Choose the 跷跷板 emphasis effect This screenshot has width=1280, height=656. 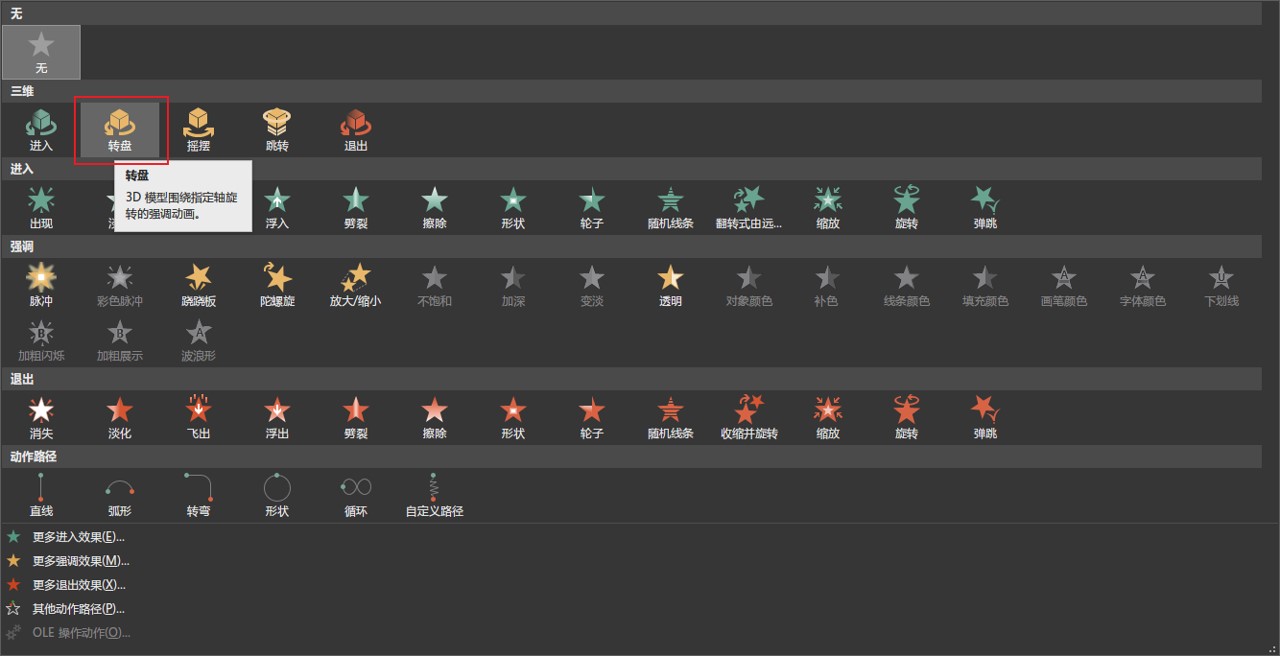(198, 284)
